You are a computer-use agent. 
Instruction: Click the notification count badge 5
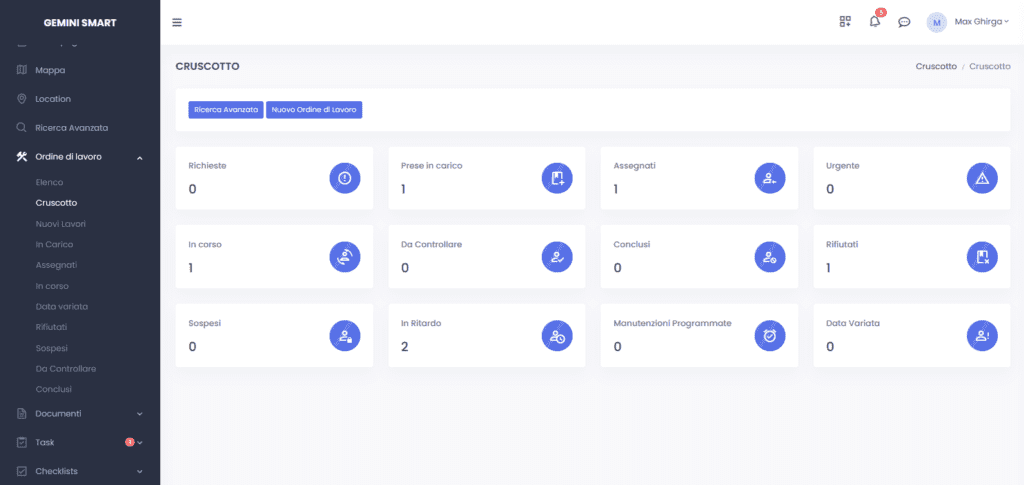(x=880, y=12)
